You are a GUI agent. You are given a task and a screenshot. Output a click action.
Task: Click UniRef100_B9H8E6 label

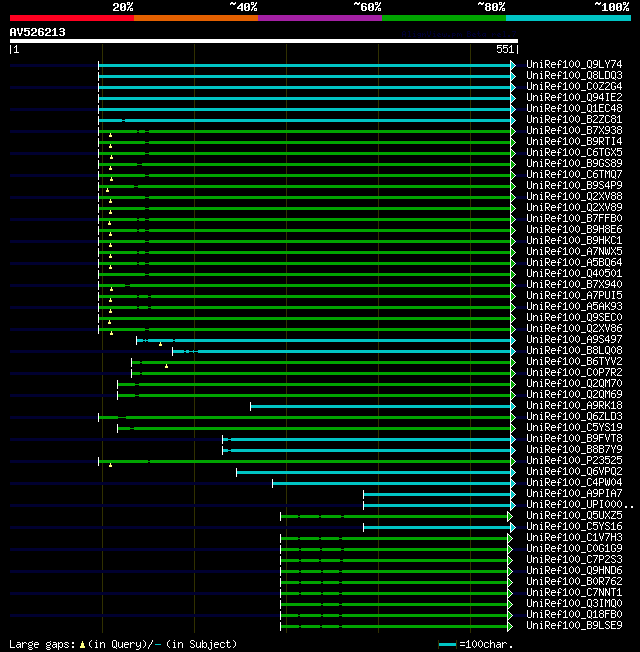pyautogui.click(x=574, y=230)
